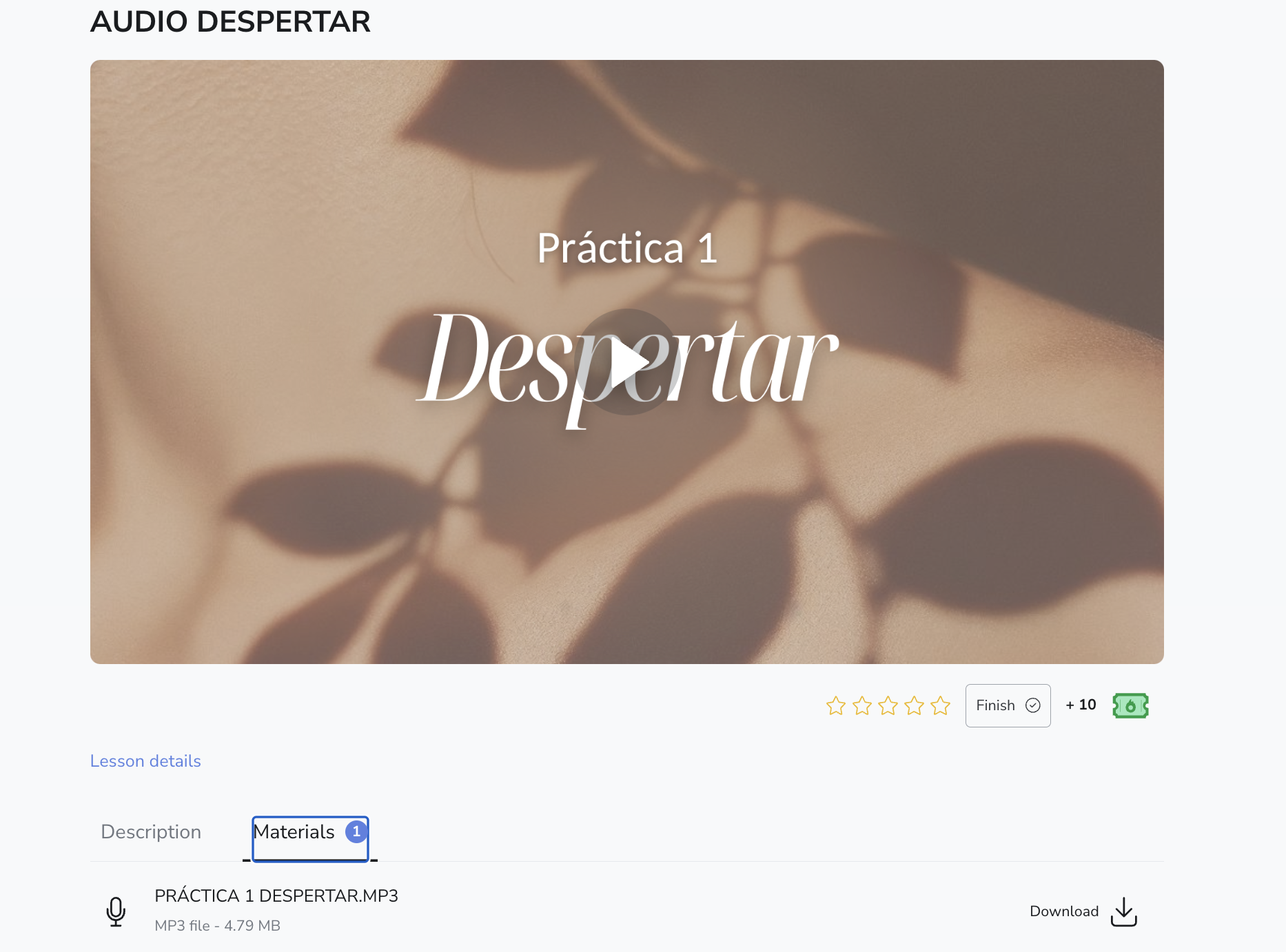Play the Práctica 1 Despertar video
Image resolution: width=1286 pixels, height=952 pixels.
point(627,362)
